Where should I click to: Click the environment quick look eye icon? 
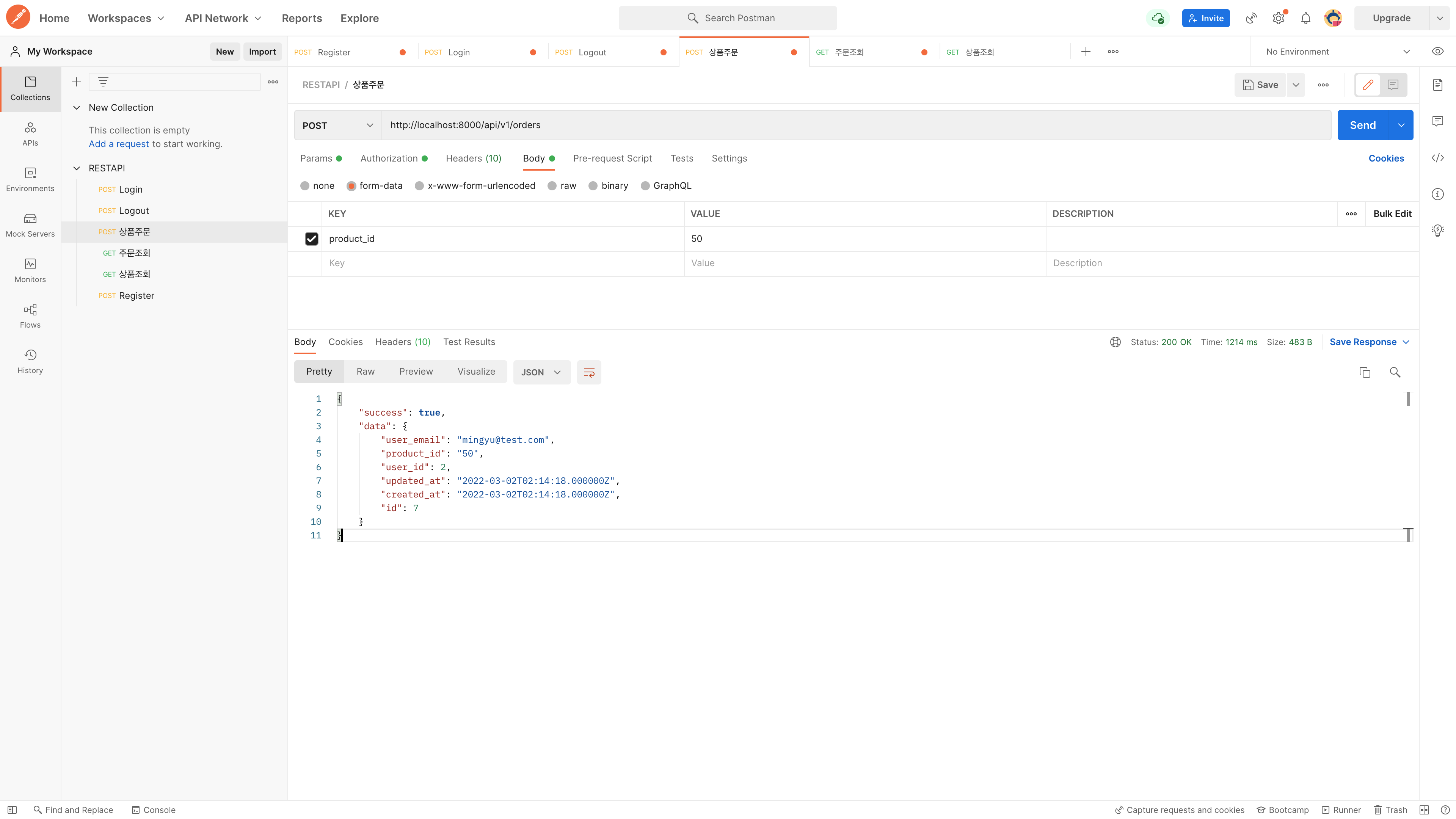pos(1437,52)
